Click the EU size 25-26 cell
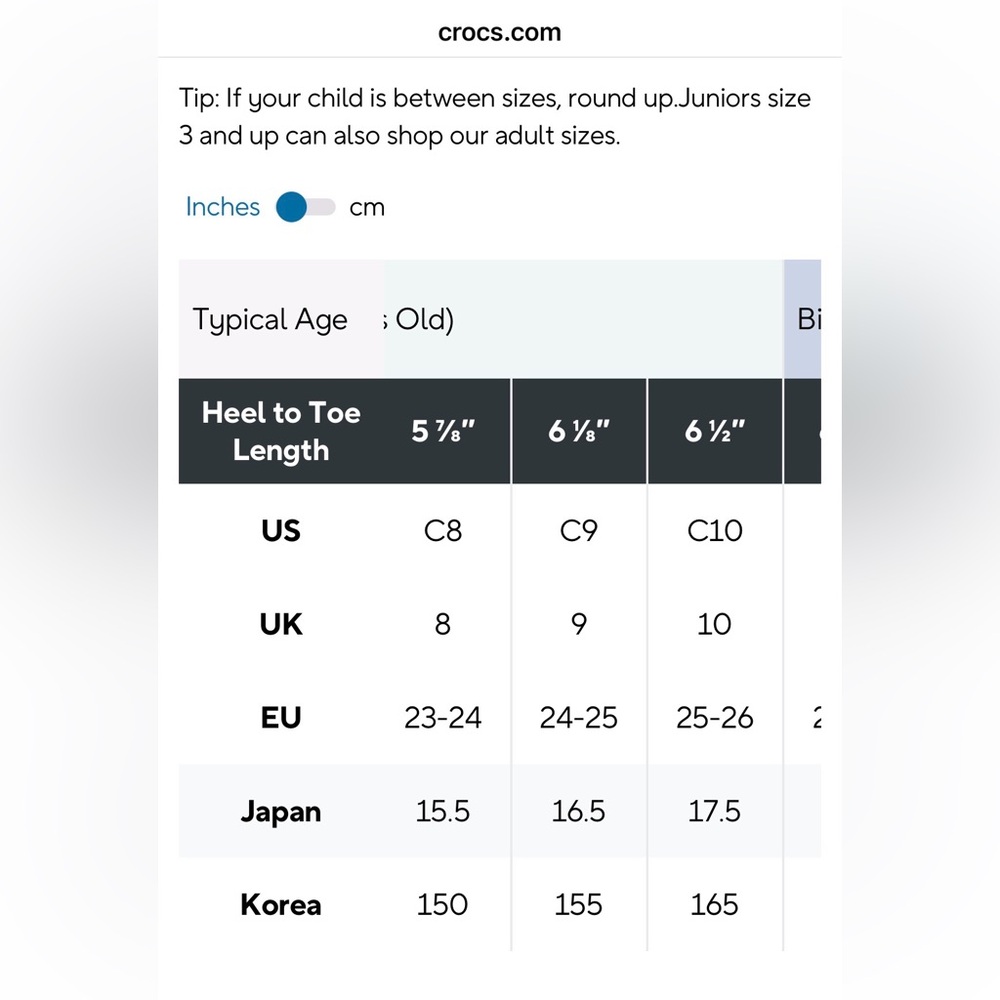The height and width of the screenshot is (1000, 1000). click(x=714, y=717)
